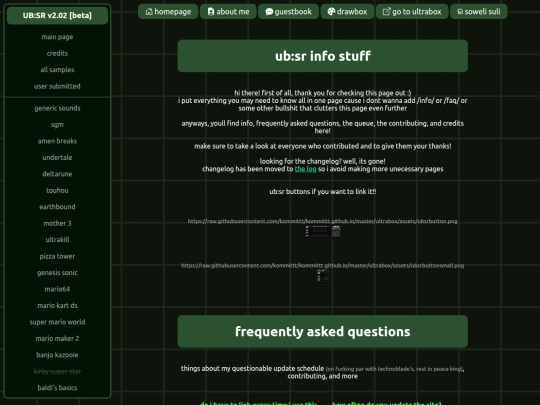
Task: Open the soweli suli nav button
Action: (x=479, y=12)
